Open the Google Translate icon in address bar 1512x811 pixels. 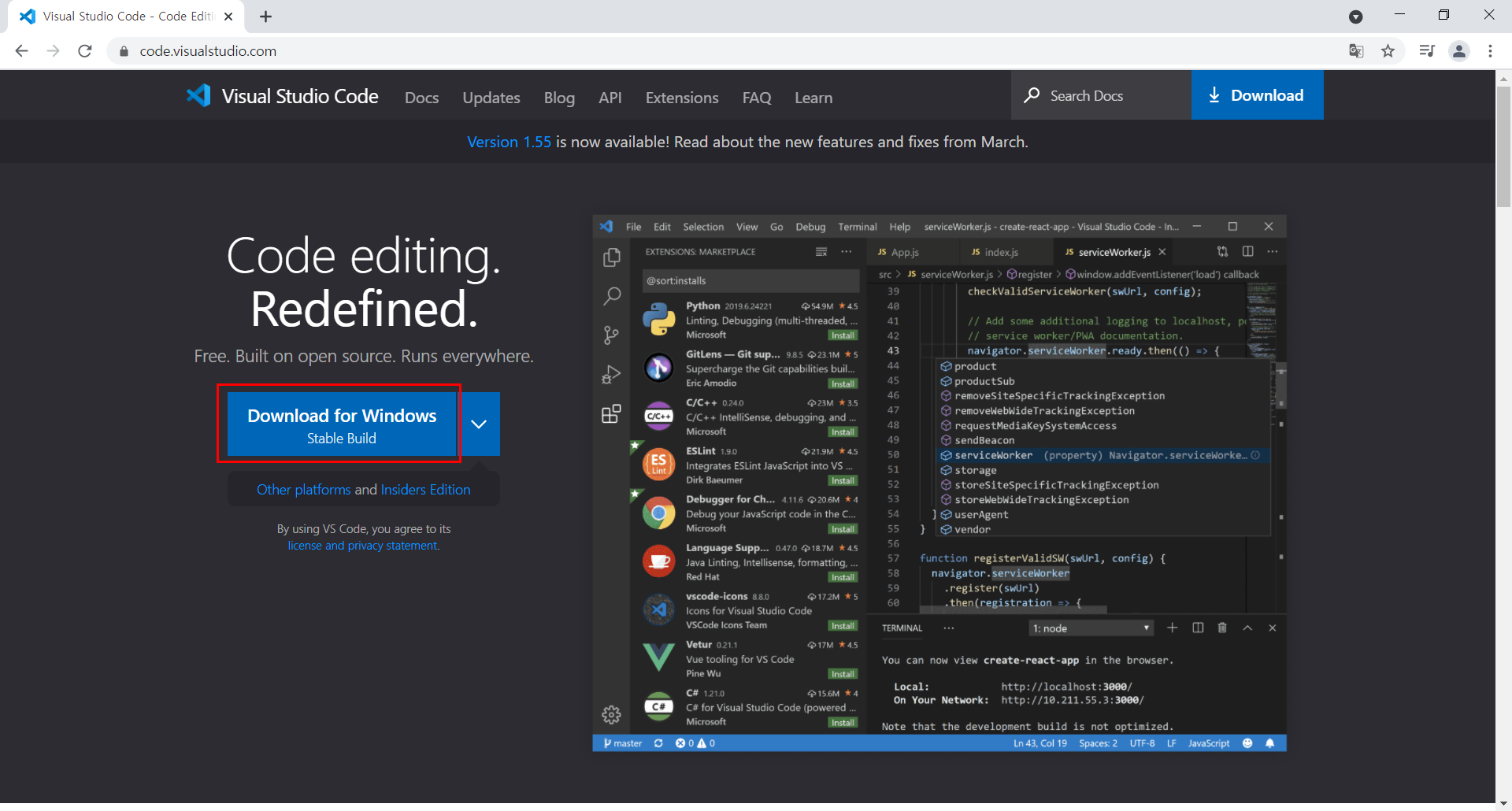pyautogui.click(x=1356, y=51)
